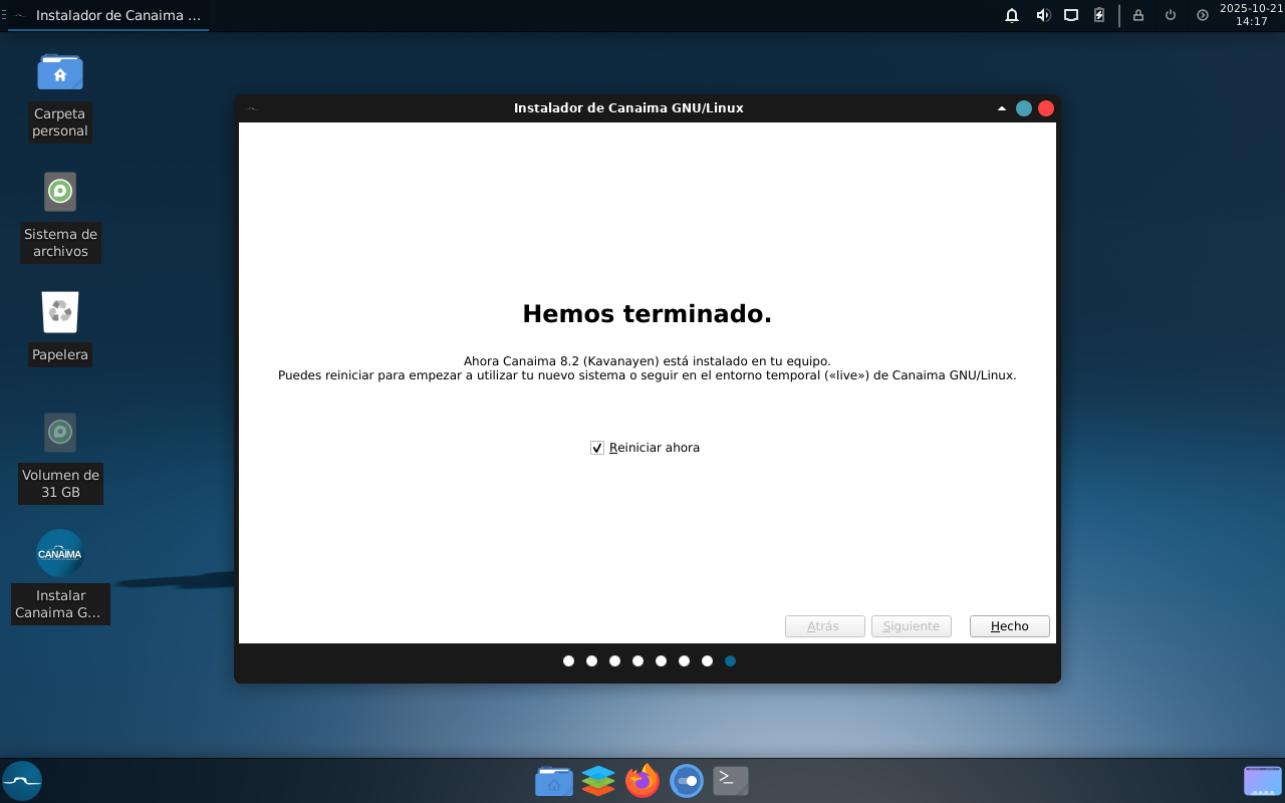The height and width of the screenshot is (803, 1285).
Task: Open the notifications bell in the panel
Action: pyautogui.click(x=1012, y=15)
